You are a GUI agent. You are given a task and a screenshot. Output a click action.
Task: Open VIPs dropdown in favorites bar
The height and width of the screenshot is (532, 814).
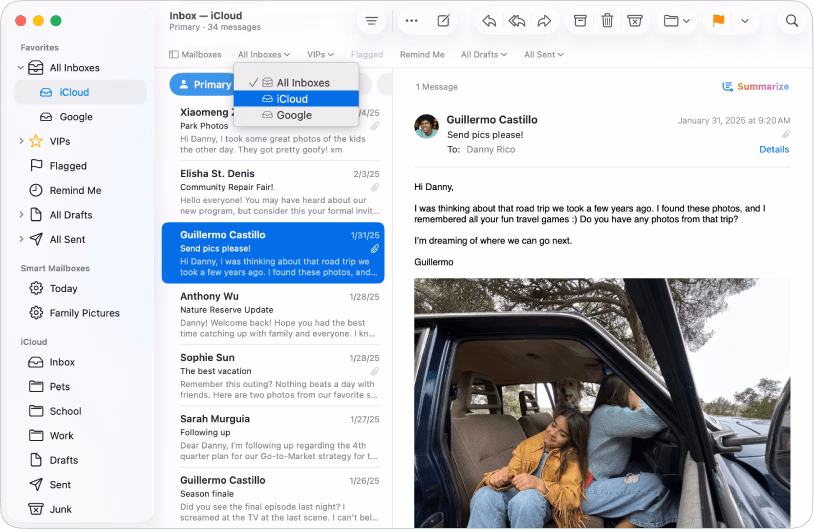[x=320, y=54]
